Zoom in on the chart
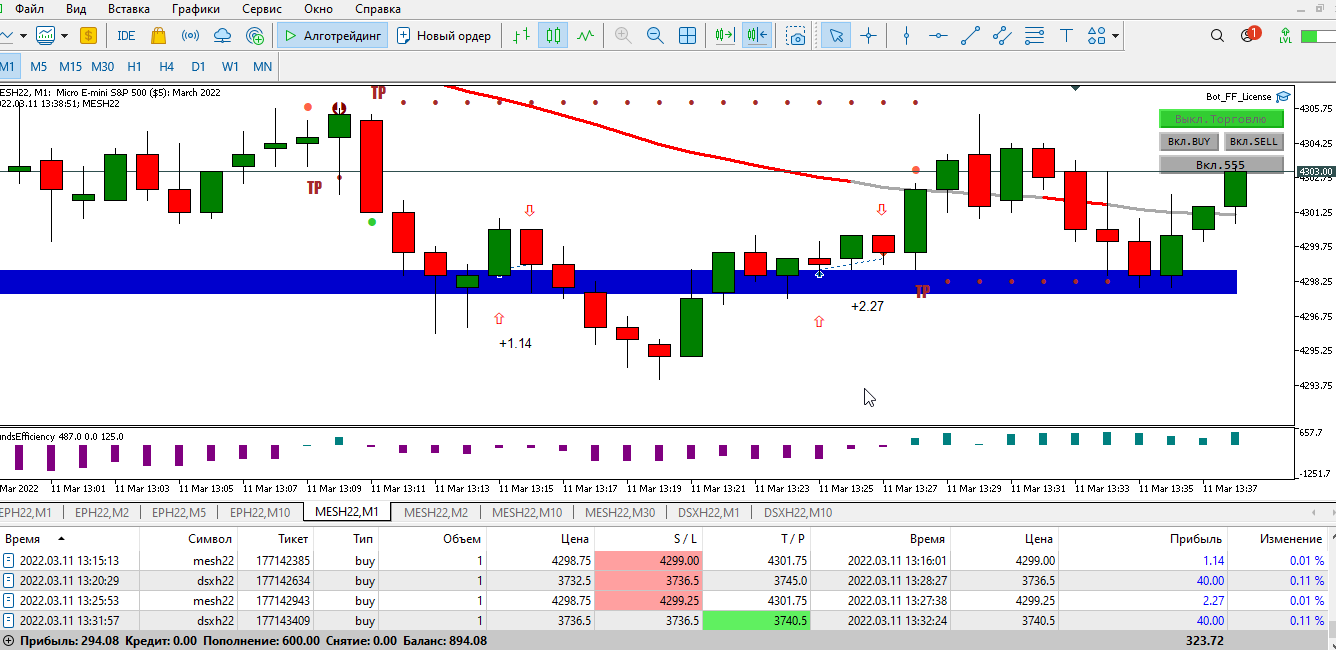The width and height of the screenshot is (1336, 650). pyautogui.click(x=623, y=36)
